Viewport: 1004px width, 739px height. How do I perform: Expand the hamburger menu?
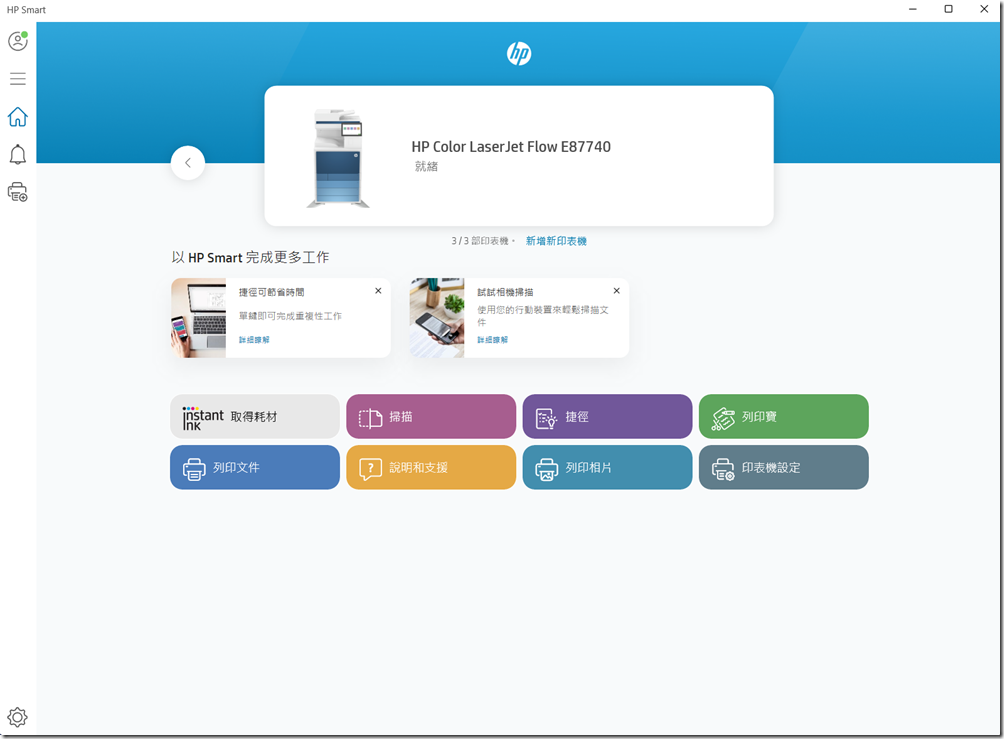(x=18, y=79)
